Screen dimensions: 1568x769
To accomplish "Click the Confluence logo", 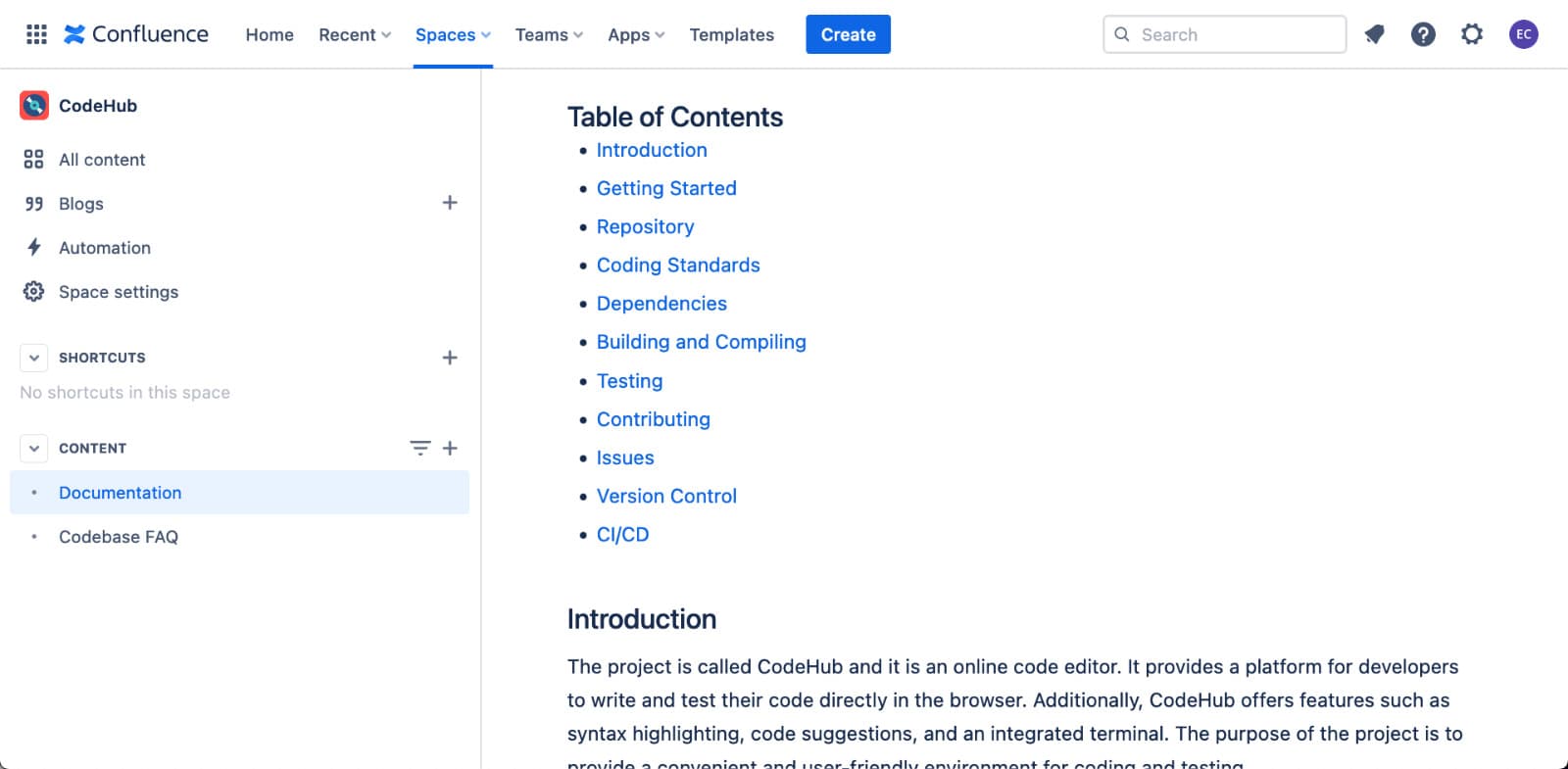I will point(136,34).
